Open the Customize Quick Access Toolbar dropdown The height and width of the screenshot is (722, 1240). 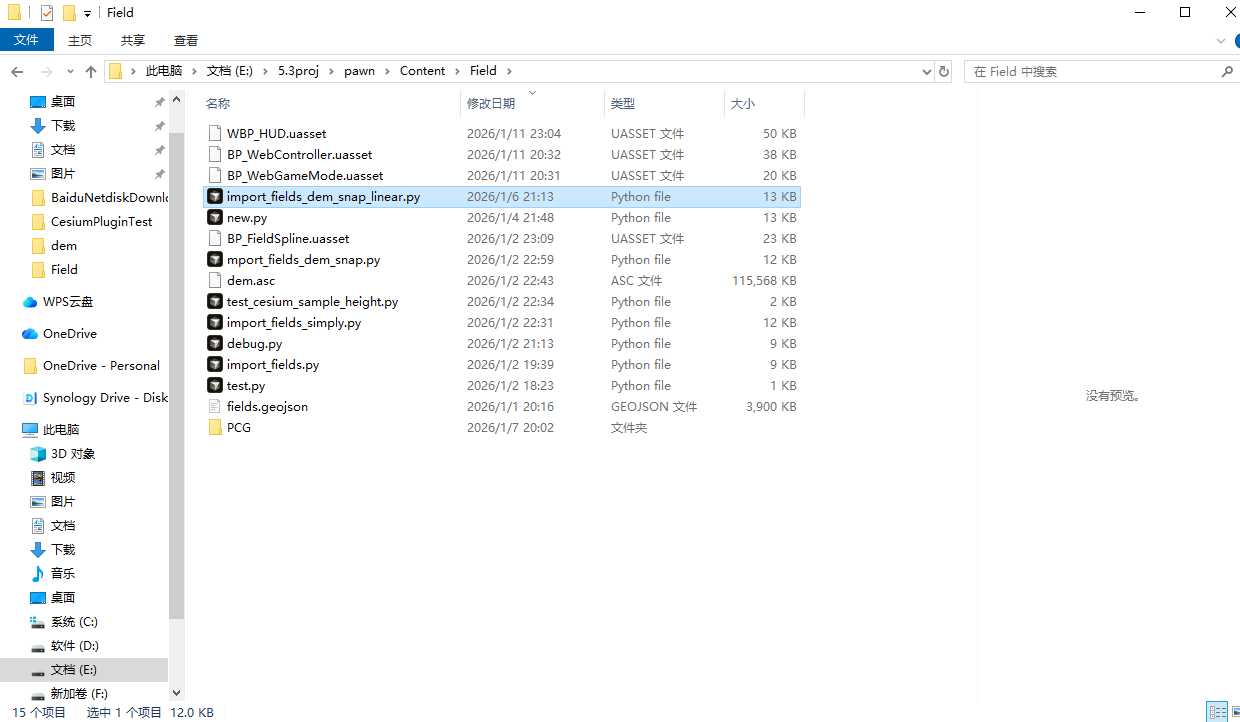(87, 14)
